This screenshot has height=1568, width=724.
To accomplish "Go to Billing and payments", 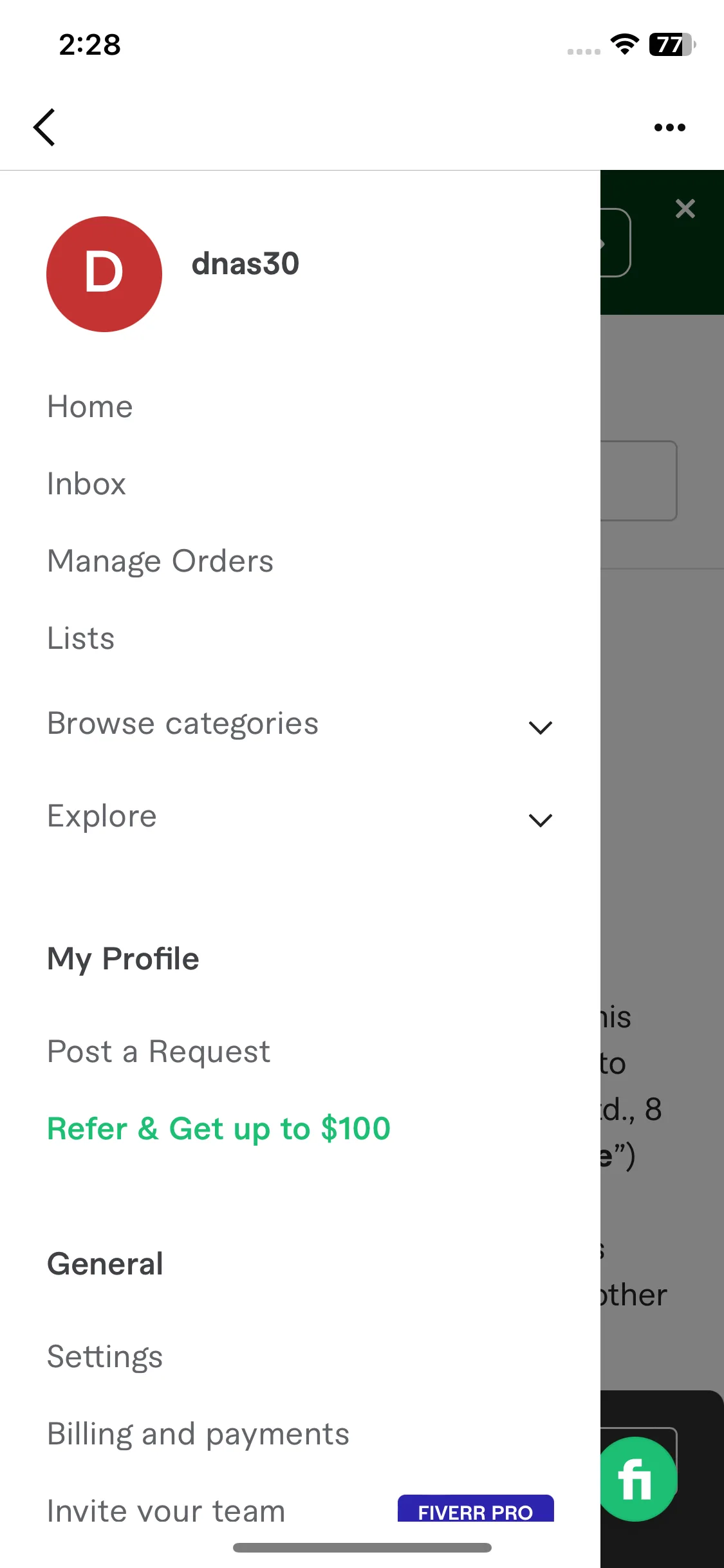I will 198,1434.
